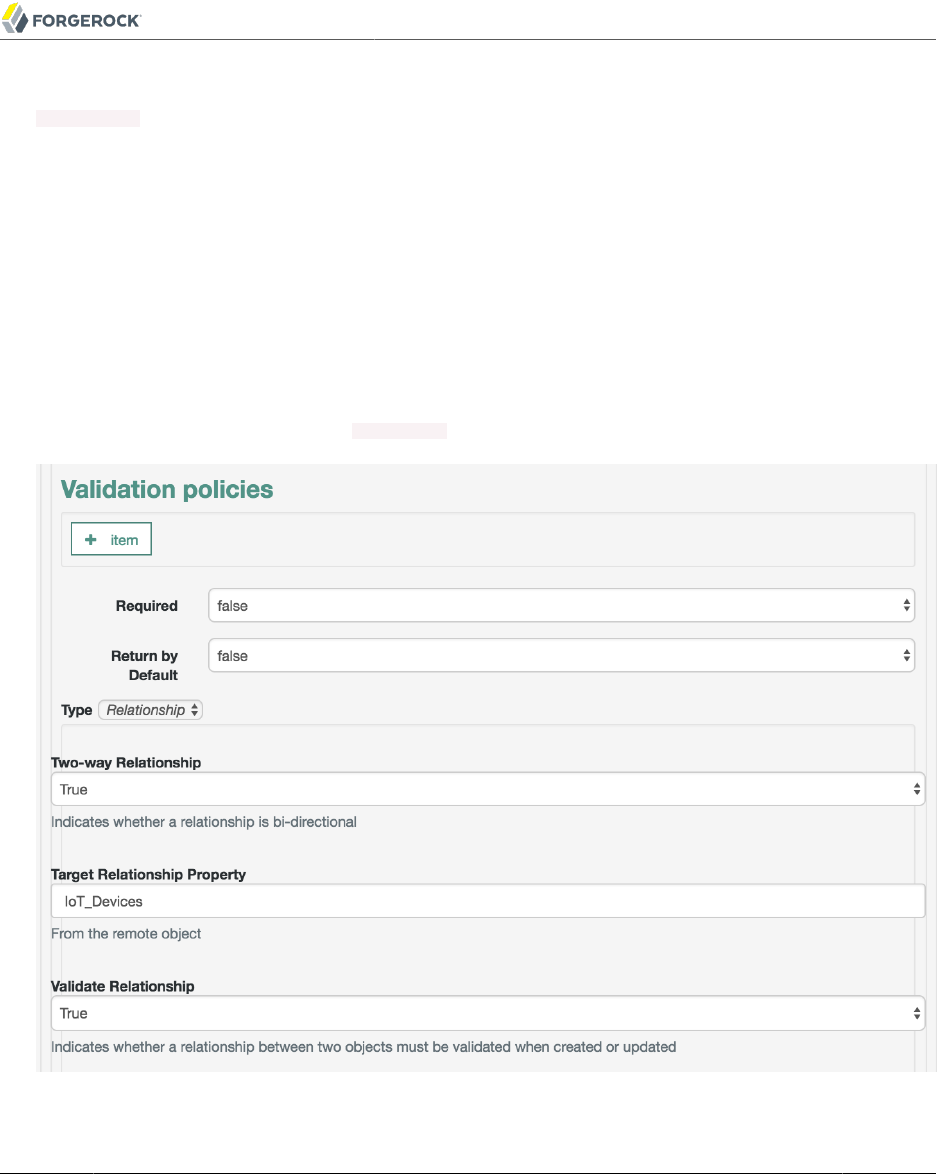The width and height of the screenshot is (937, 1174).
Task: Open the Type Relationship selector
Action: pyautogui.click(x=151, y=710)
